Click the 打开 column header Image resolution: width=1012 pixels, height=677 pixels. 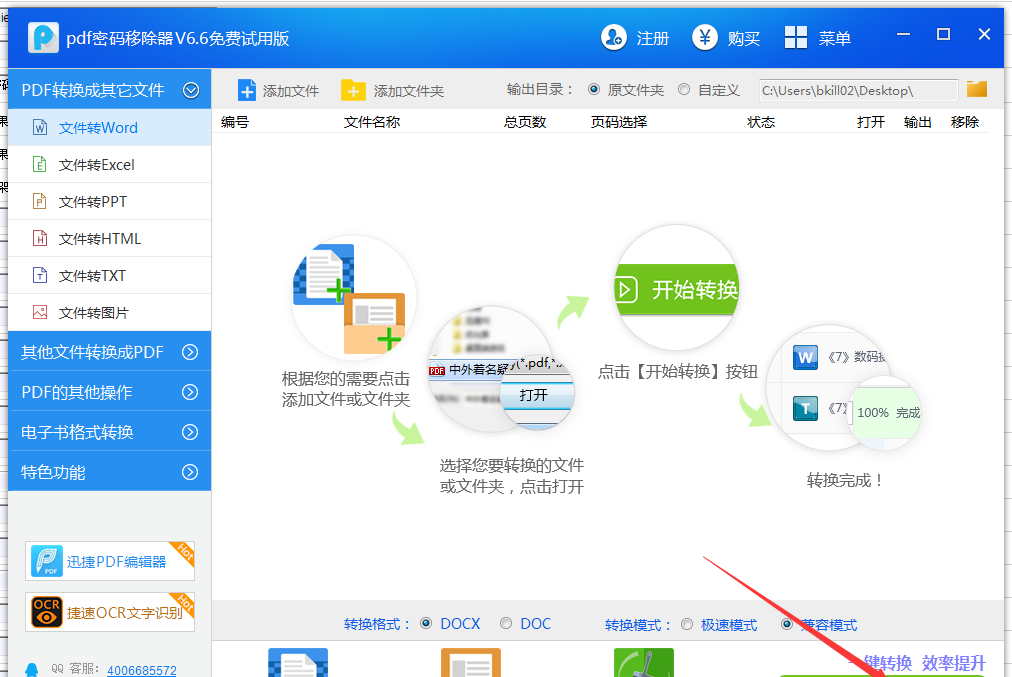click(x=871, y=122)
